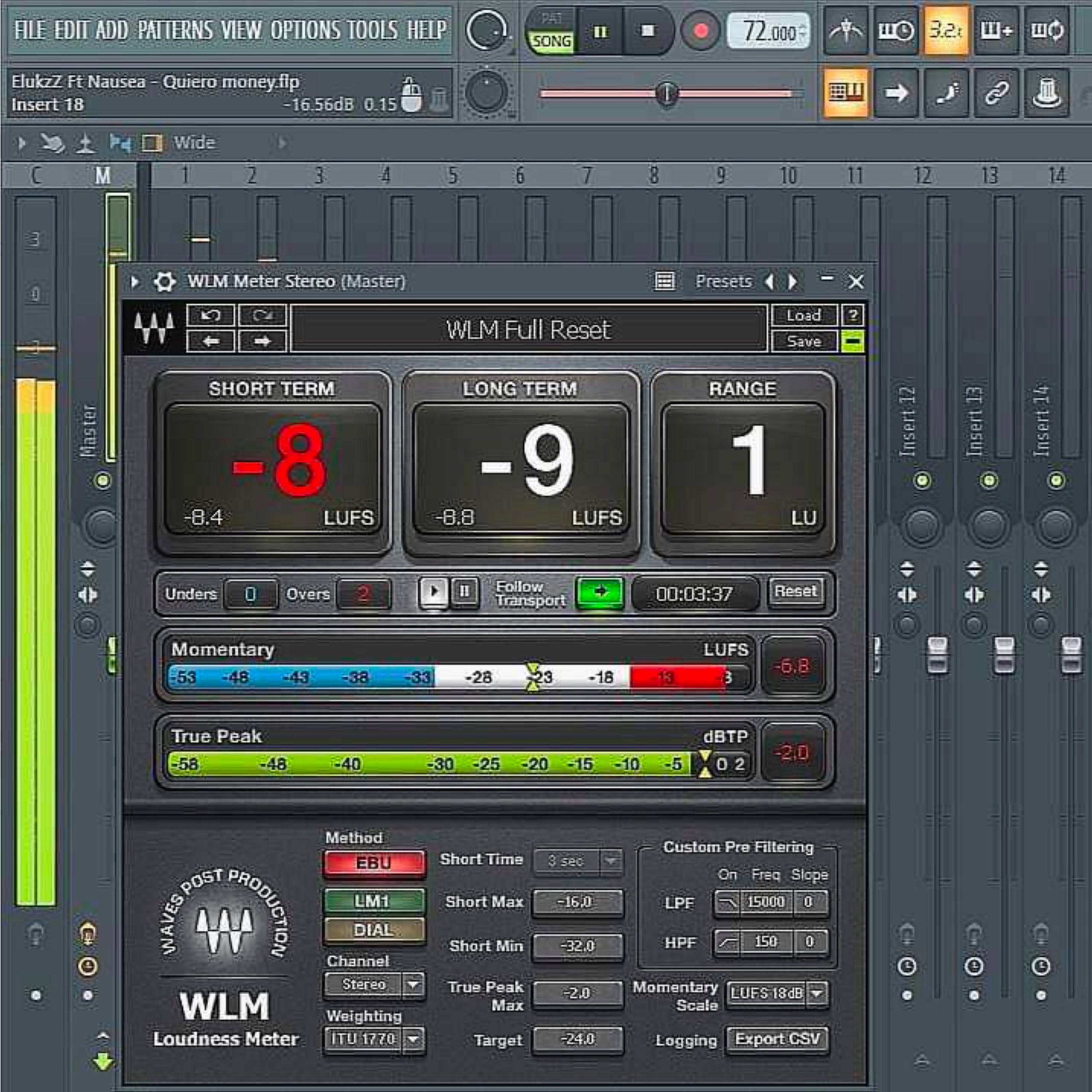Open the WLM Meter plugin options gear
This screenshot has width=1092, height=1092.
click(165, 281)
